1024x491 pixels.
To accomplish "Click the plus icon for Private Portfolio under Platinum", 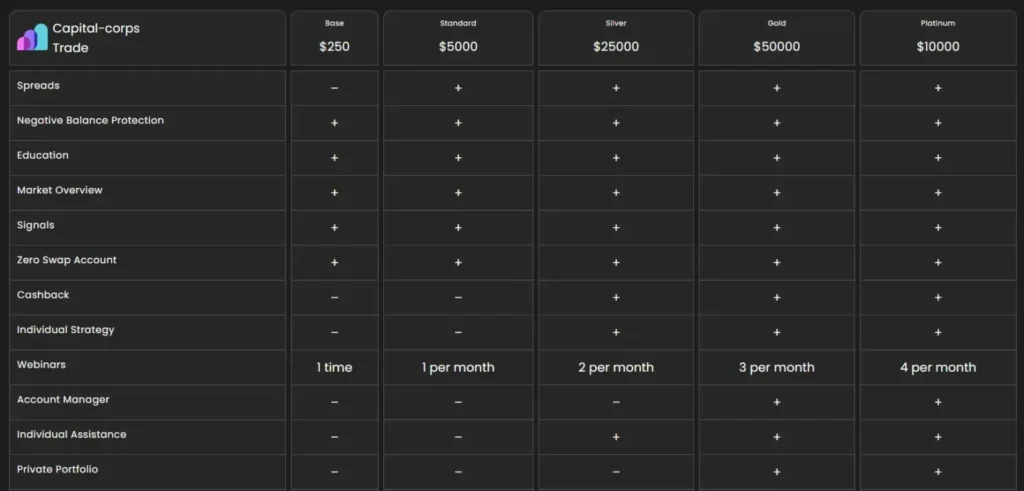I will pyautogui.click(x=938, y=472).
